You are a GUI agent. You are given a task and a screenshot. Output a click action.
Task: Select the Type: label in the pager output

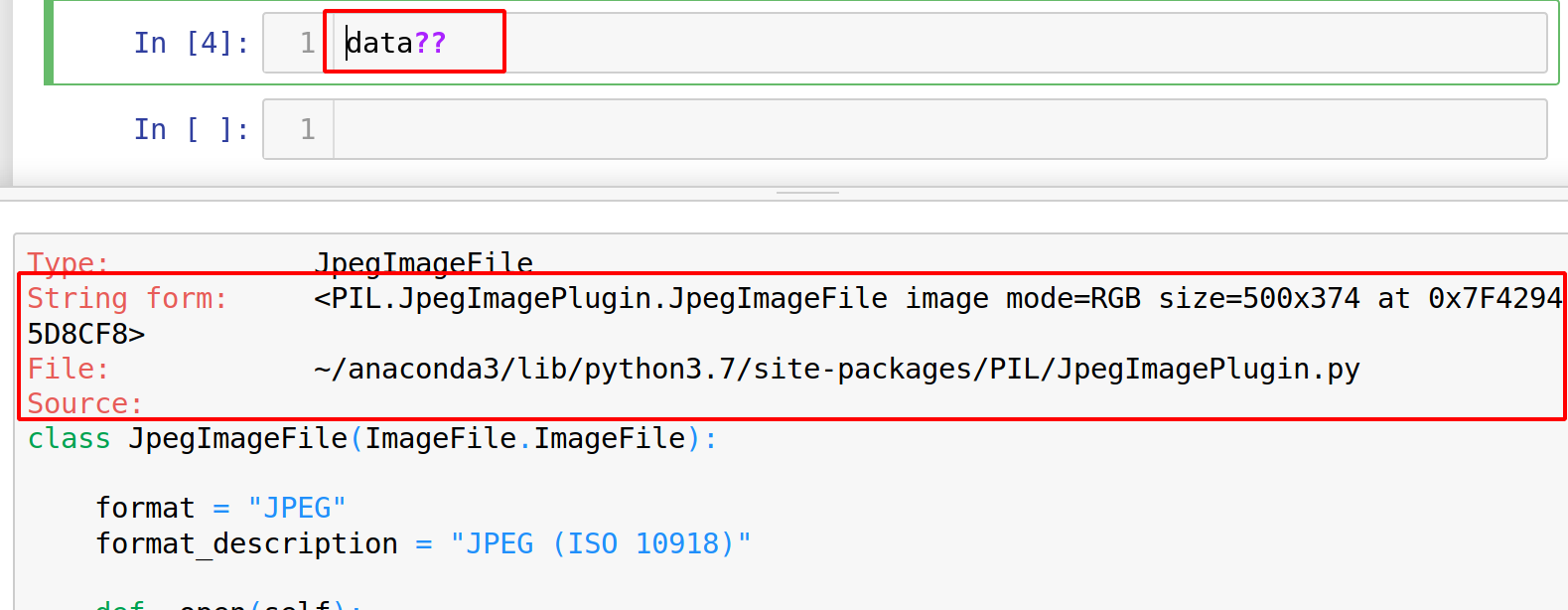67,263
